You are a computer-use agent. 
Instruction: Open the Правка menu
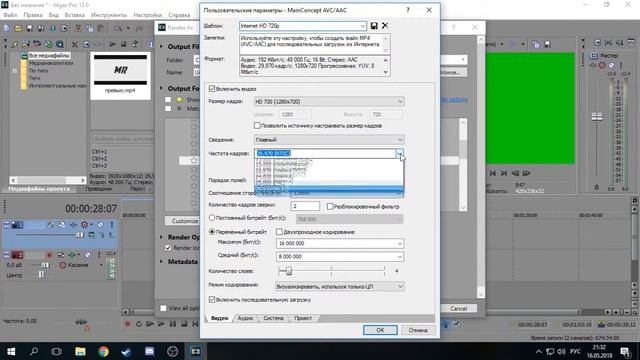(x=33, y=15)
